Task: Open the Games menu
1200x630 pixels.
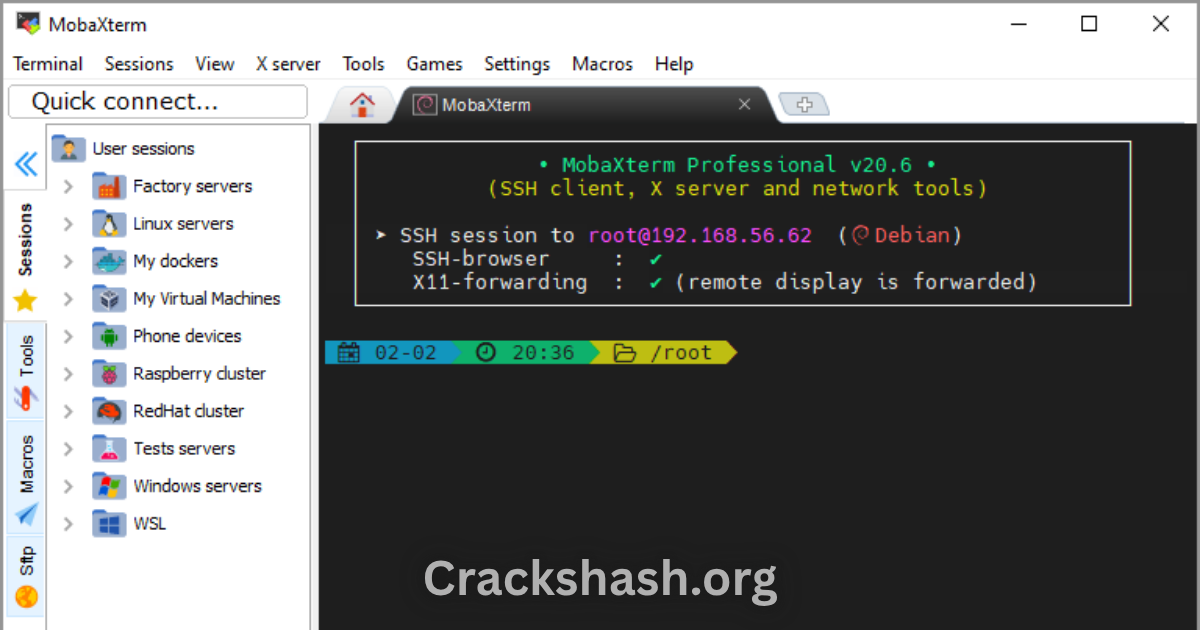Action: click(x=434, y=64)
